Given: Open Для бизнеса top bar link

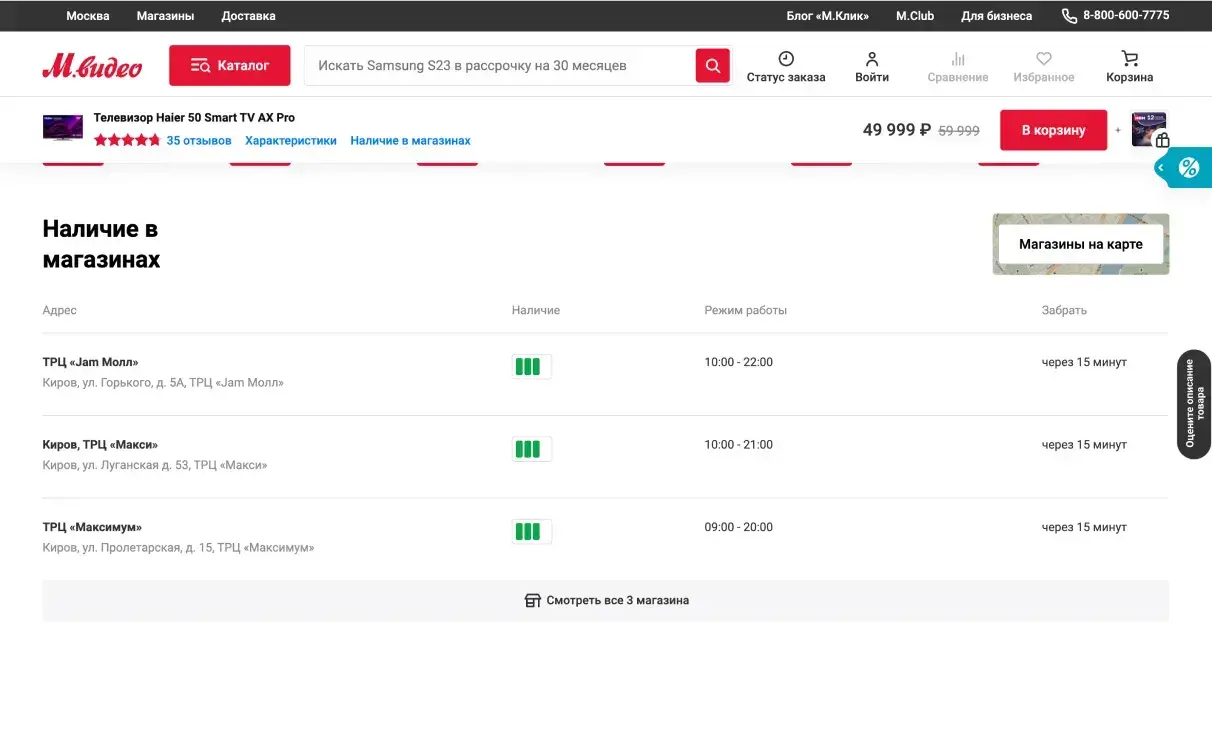Looking at the screenshot, I should tap(997, 16).
